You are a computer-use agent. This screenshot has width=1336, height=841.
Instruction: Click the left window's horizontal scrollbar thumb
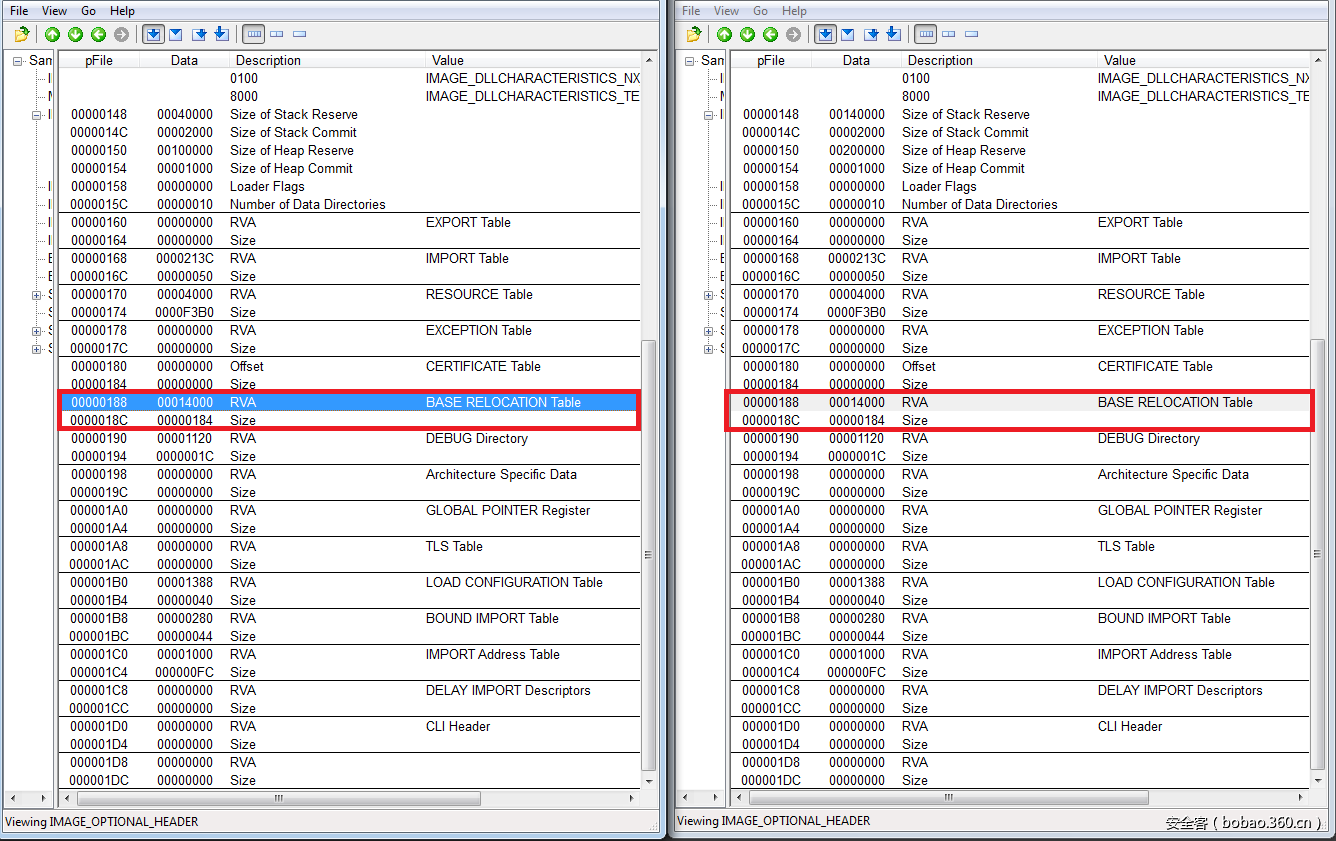point(278,798)
